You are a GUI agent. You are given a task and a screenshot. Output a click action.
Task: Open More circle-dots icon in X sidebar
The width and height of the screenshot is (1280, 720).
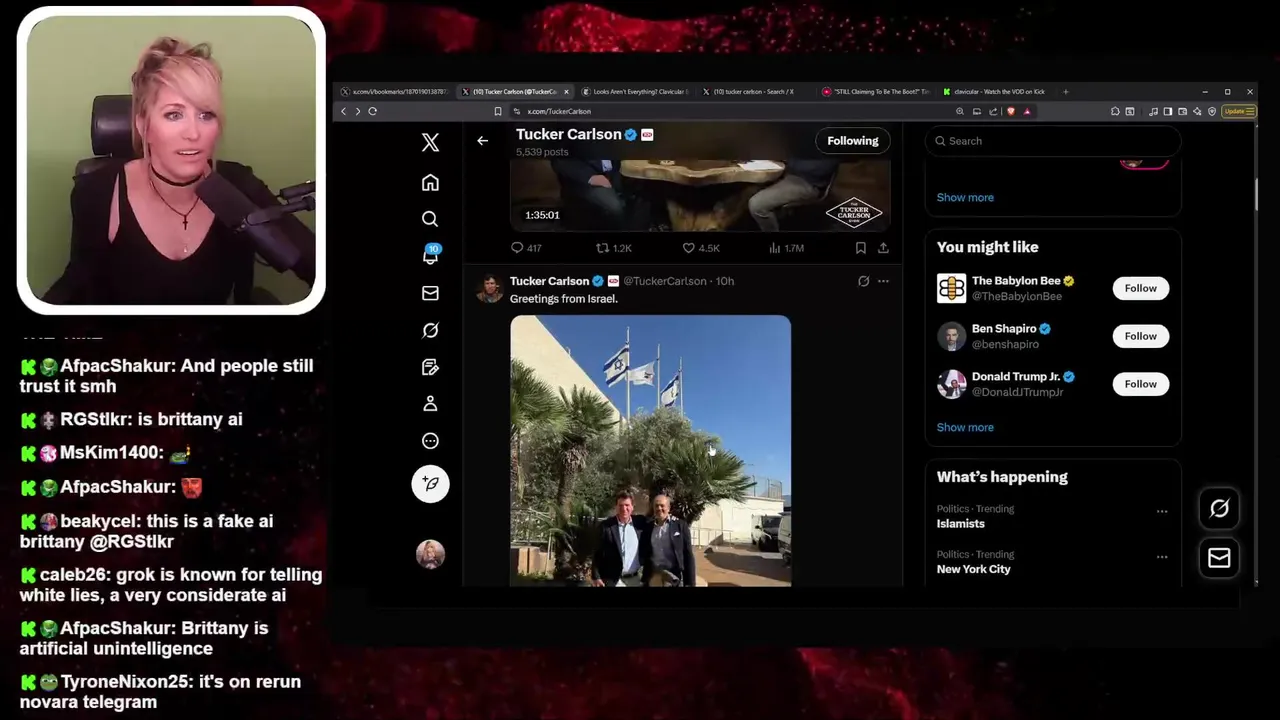[430, 441]
